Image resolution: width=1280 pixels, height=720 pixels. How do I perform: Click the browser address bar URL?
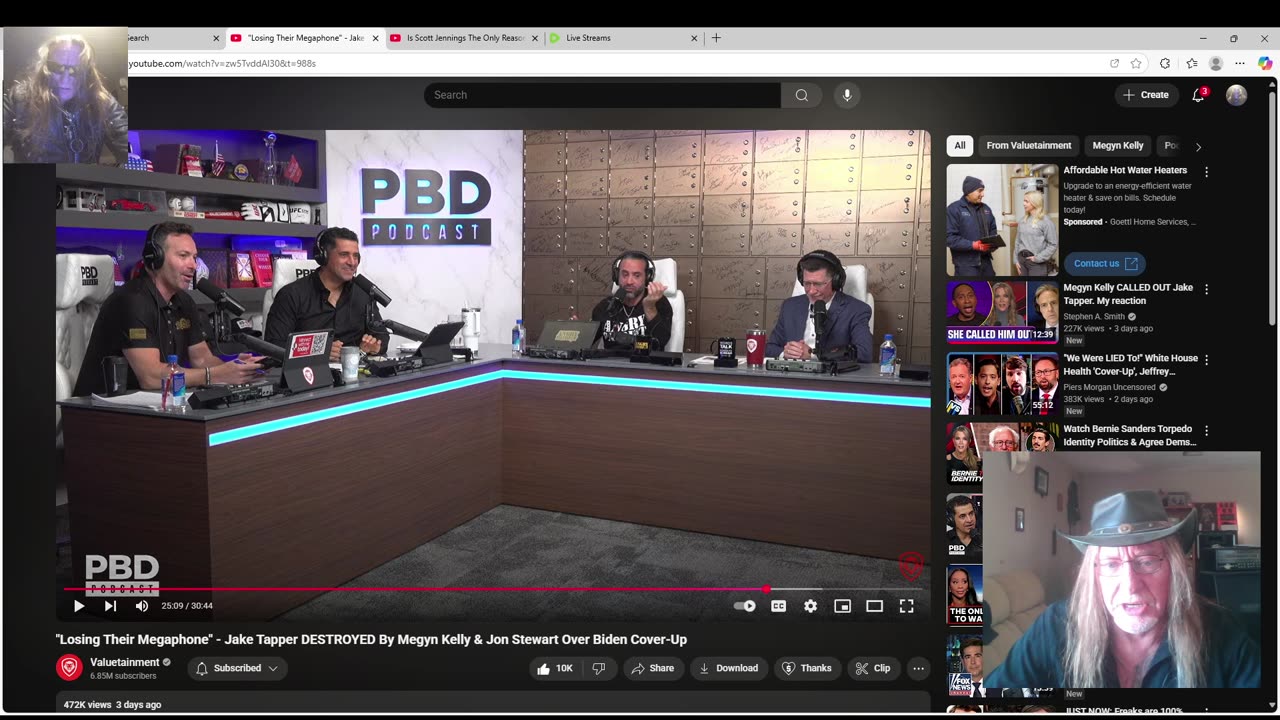222,63
